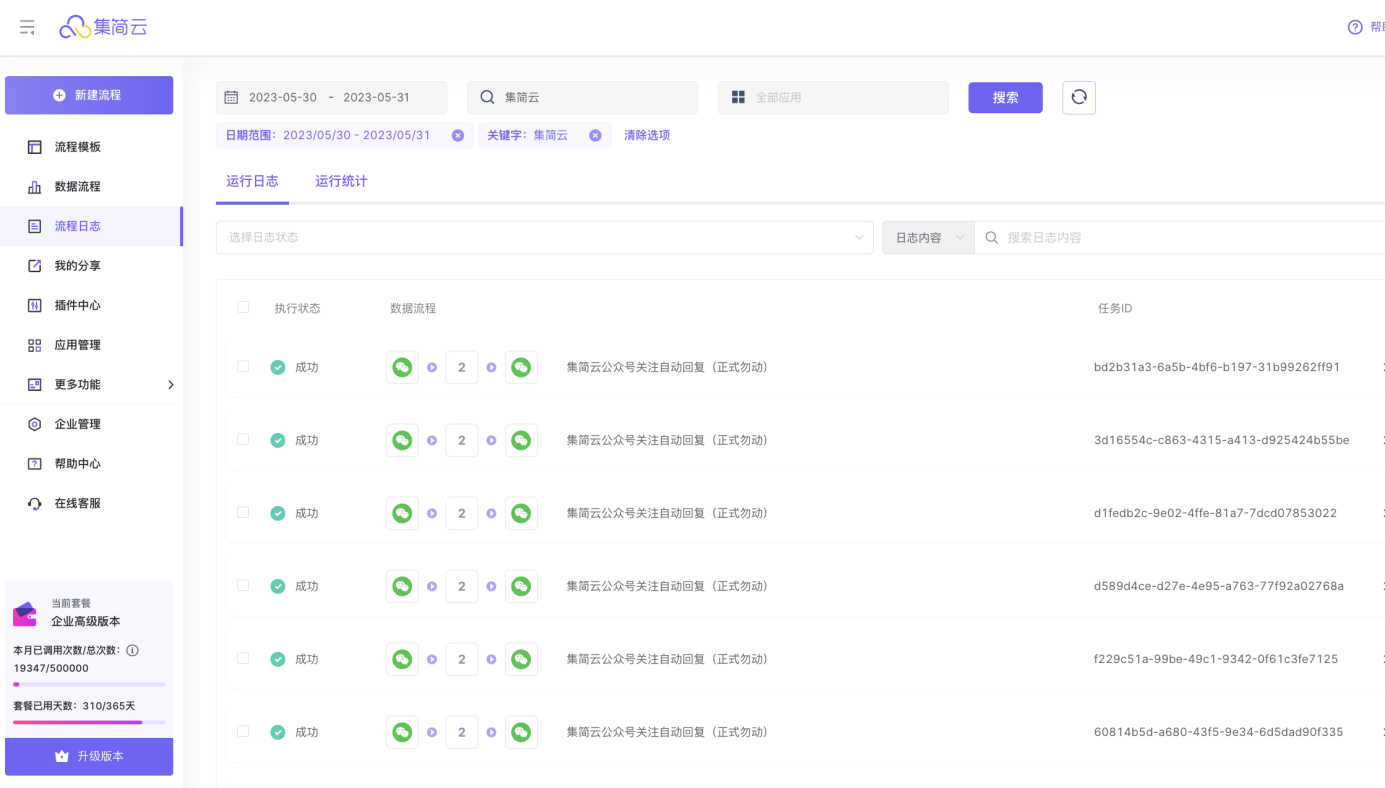The width and height of the screenshot is (1385, 788).
Task: Click first WeChat icon in row bd2b31a3
Action: click(402, 367)
